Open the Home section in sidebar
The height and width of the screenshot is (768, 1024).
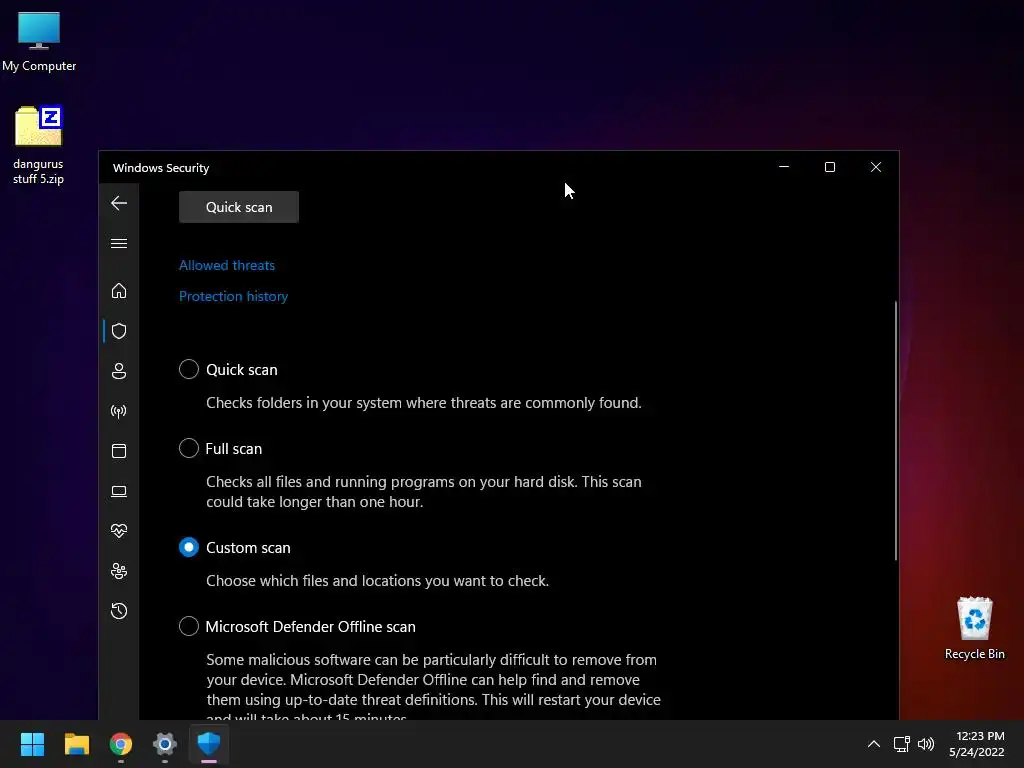point(119,291)
